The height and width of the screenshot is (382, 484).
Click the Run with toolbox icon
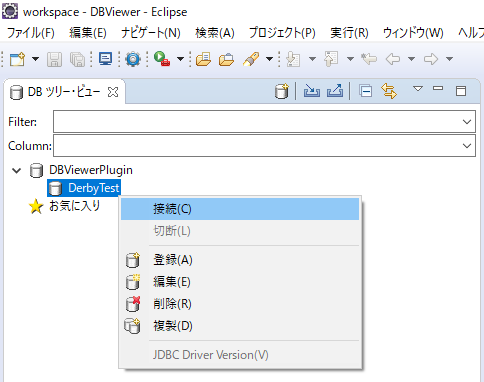pyautogui.click(x=162, y=59)
